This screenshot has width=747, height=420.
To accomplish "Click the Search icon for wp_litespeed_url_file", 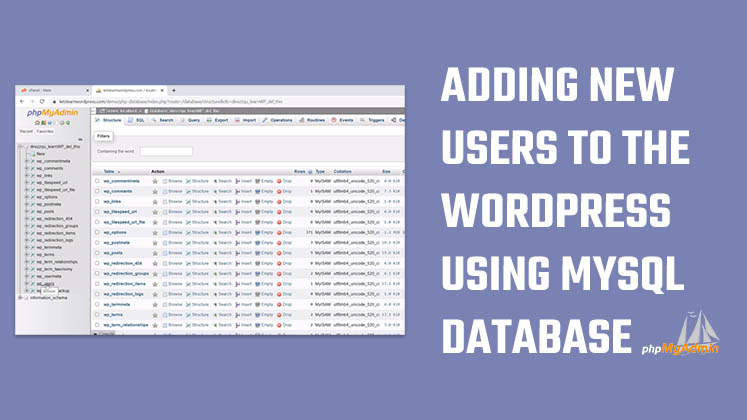I will pyautogui.click(x=215, y=222).
